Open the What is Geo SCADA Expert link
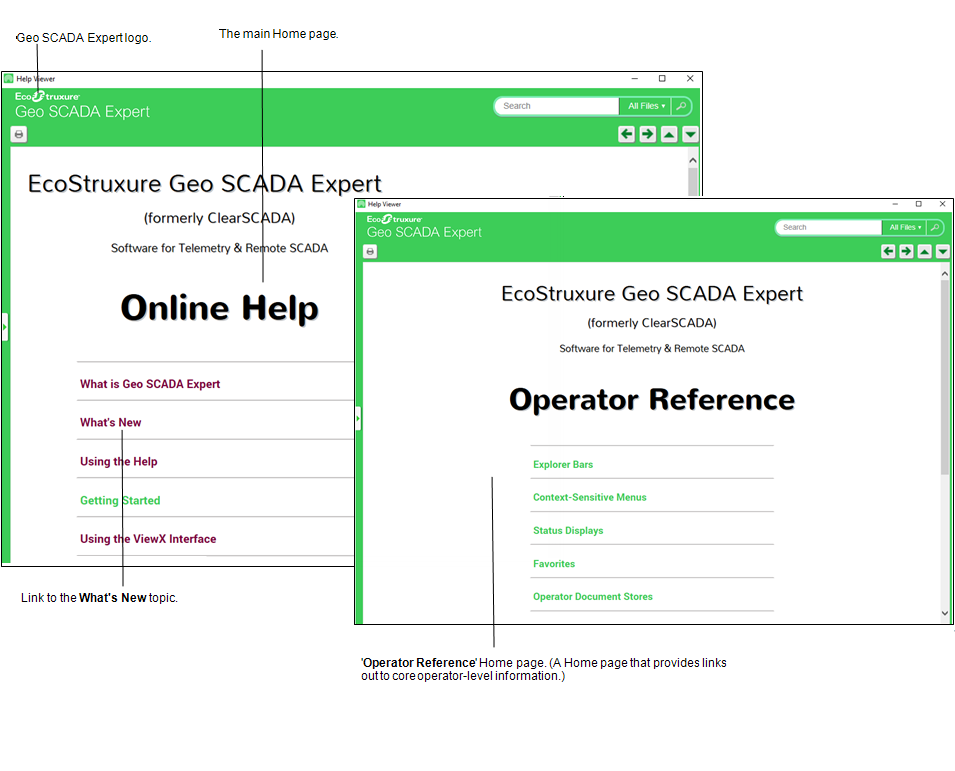Image resolution: width=955 pixels, height=771 pixels. [x=150, y=384]
